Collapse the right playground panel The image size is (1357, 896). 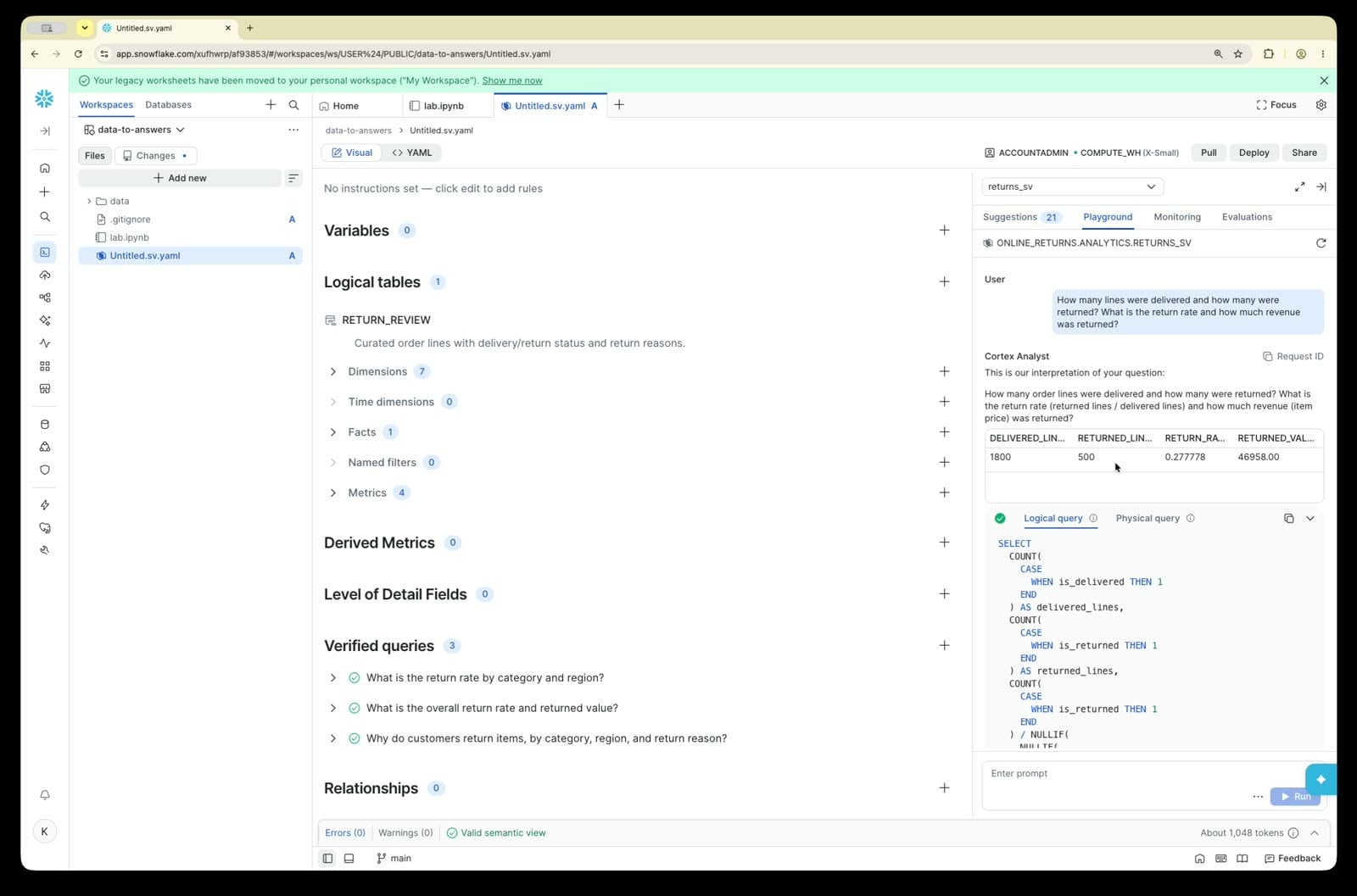click(x=1321, y=186)
